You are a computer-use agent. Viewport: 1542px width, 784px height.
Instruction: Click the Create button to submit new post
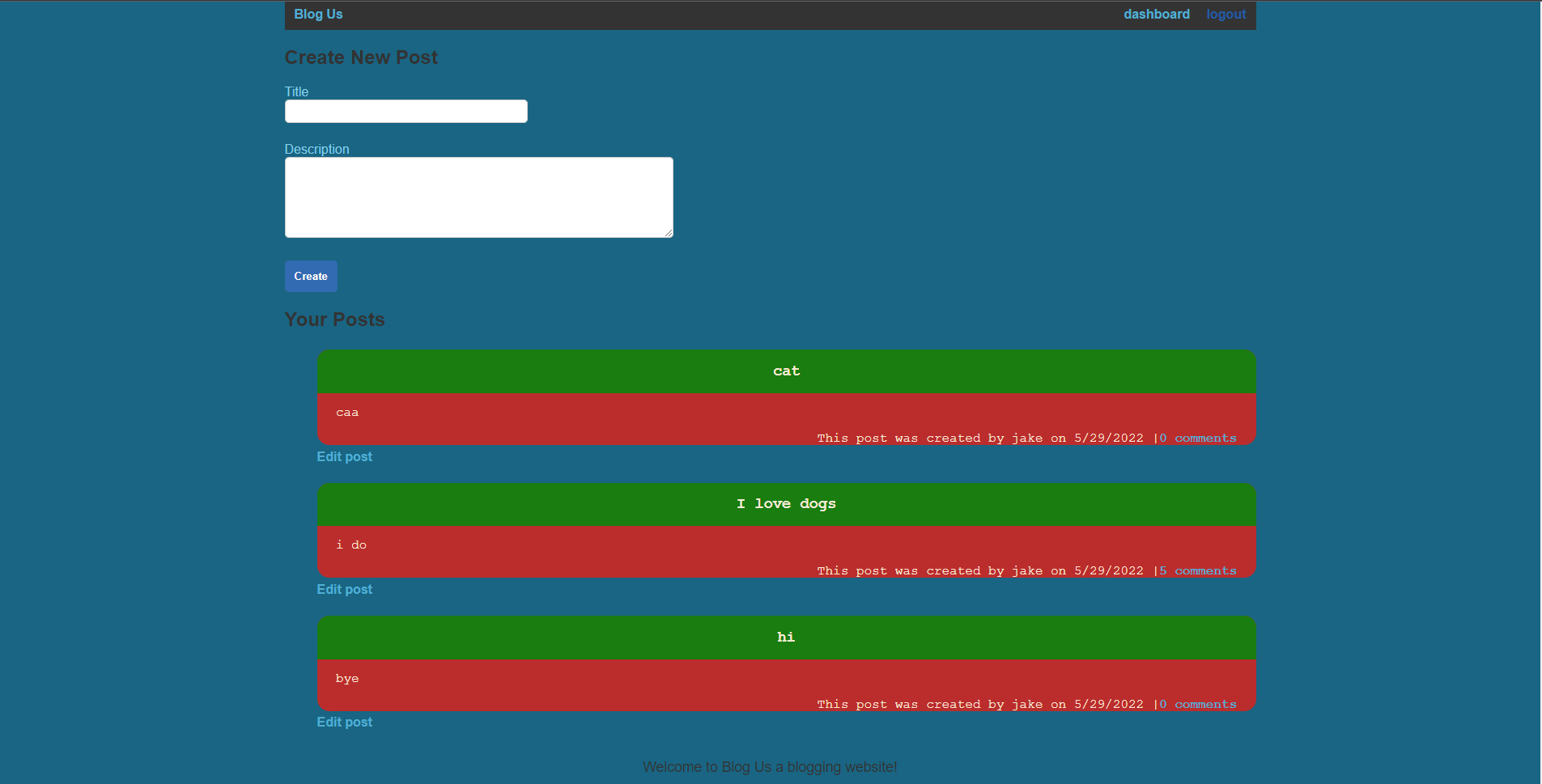(x=311, y=276)
